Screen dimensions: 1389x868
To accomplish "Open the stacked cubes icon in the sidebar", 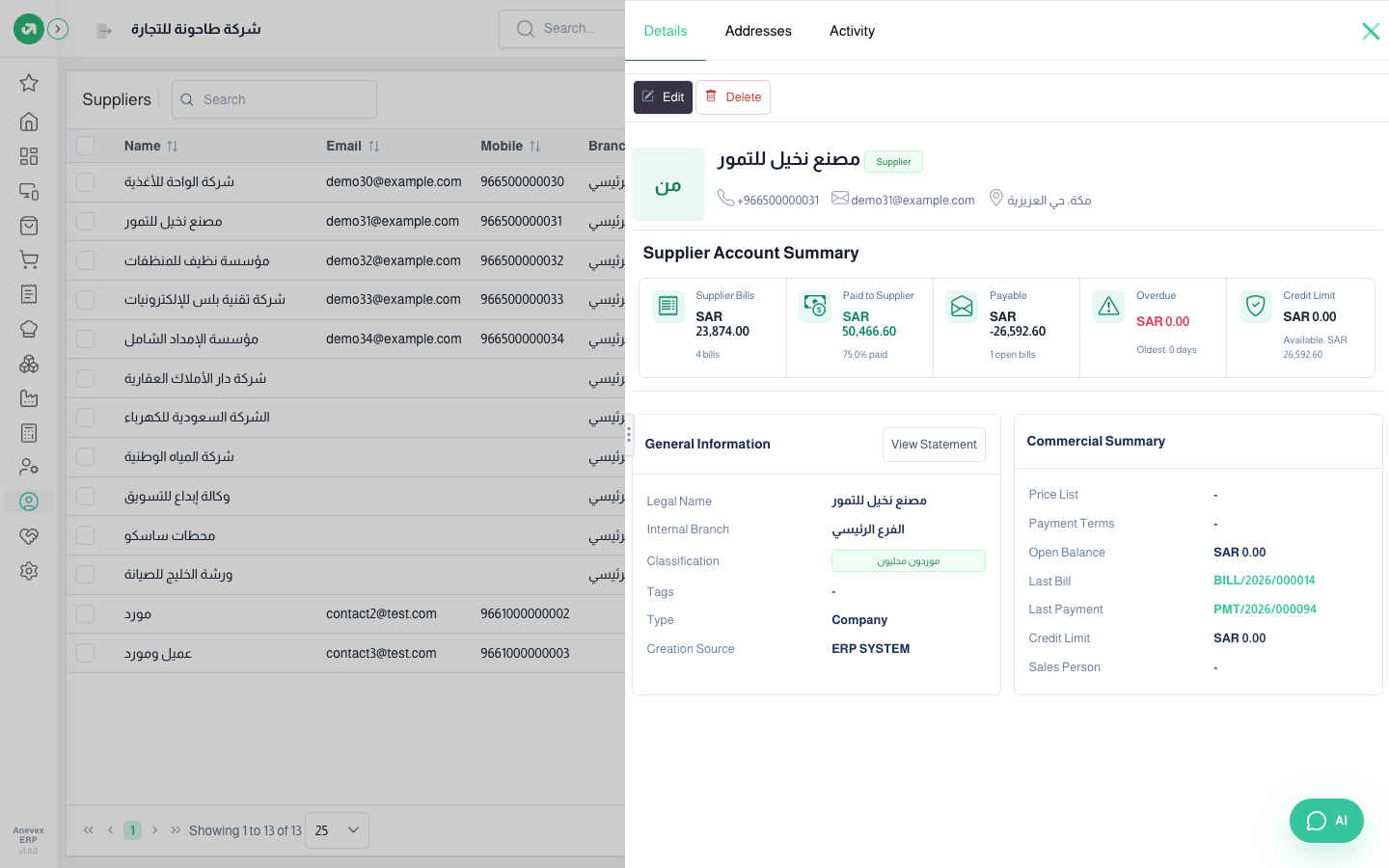I will [29, 364].
